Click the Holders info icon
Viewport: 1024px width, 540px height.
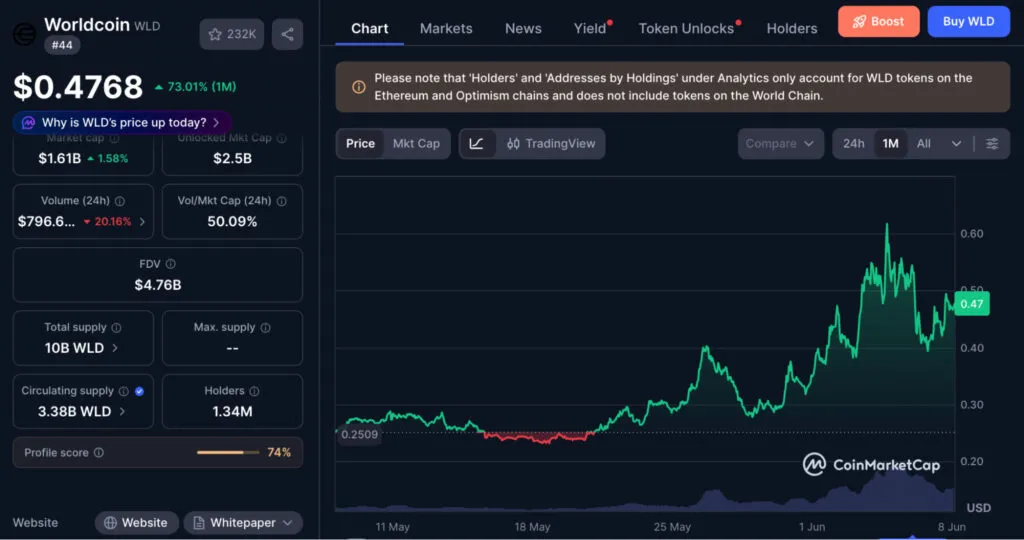(x=254, y=391)
